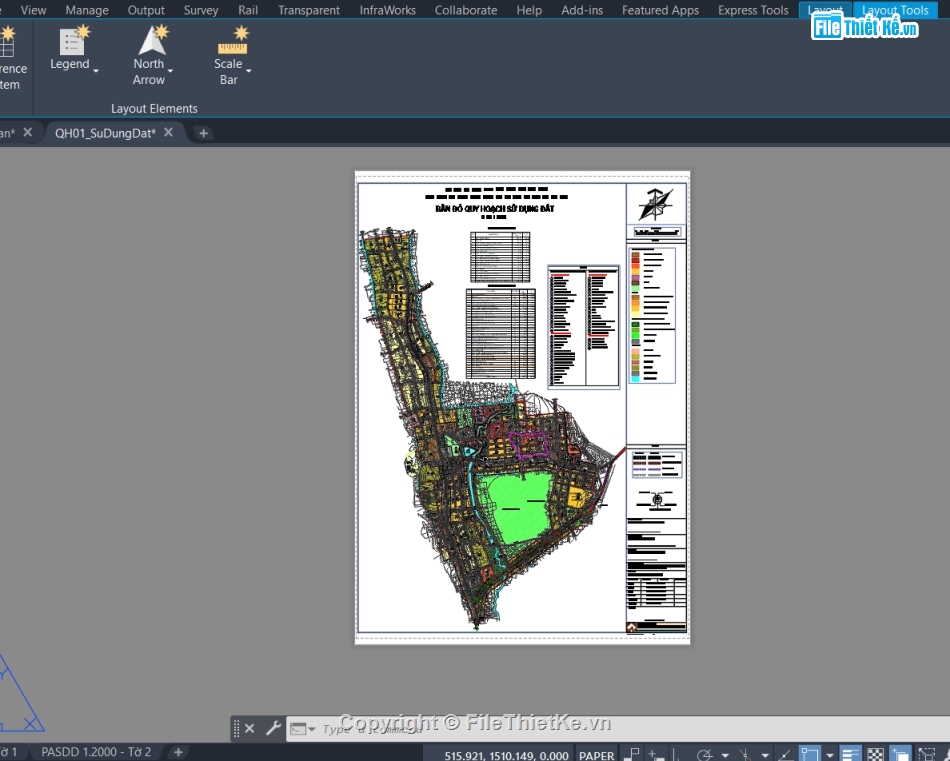
Task: Toggle 2D Object Snap in status bar
Action: coord(810,753)
